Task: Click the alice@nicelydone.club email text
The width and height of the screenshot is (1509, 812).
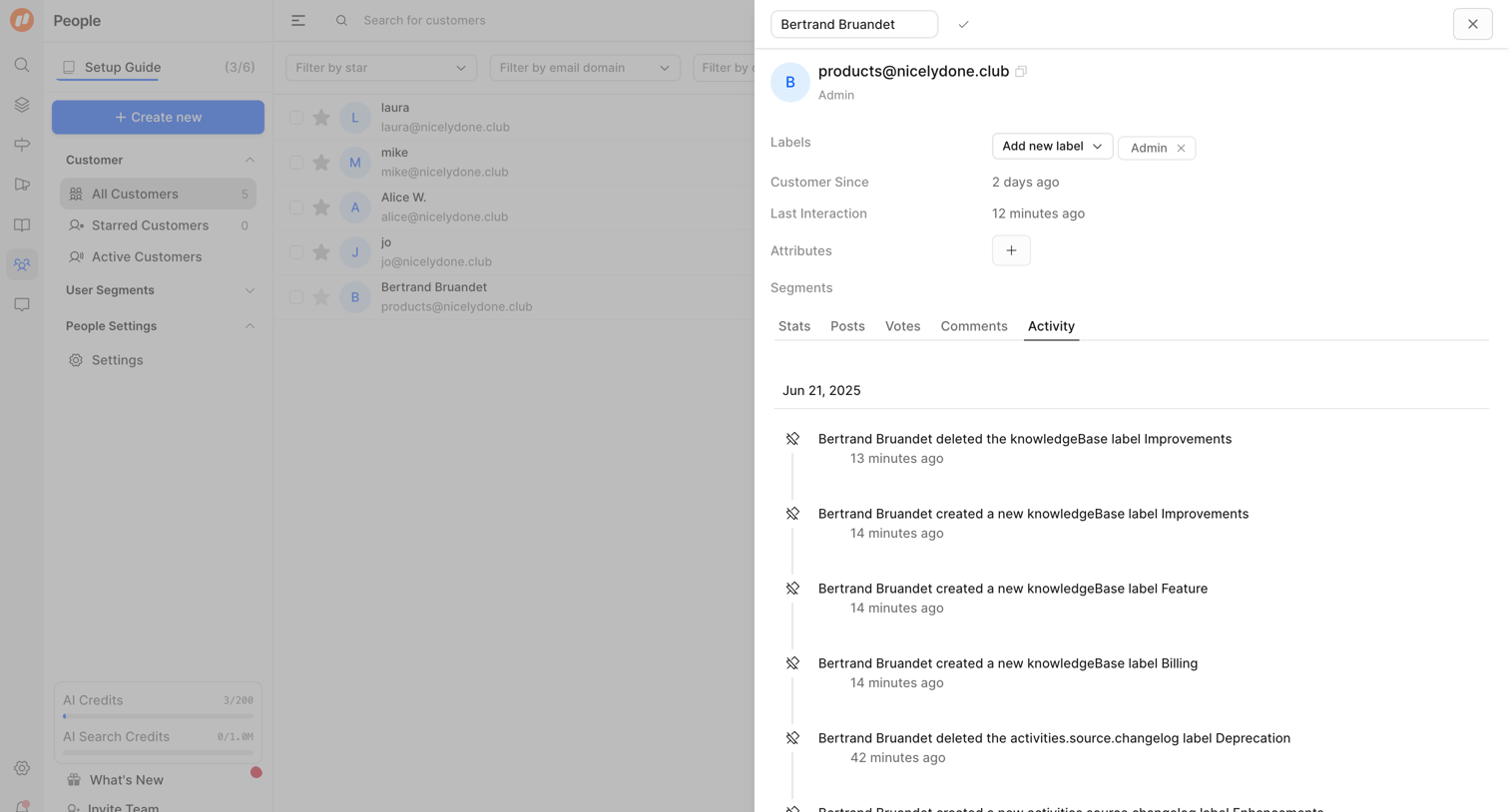Action: (444, 216)
